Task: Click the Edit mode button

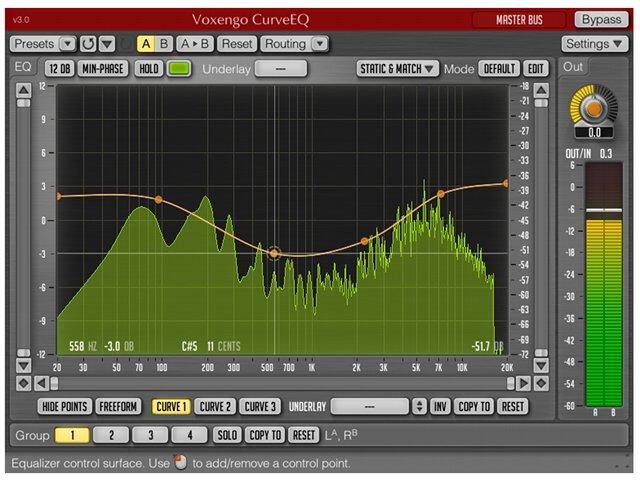Action: pos(536,69)
